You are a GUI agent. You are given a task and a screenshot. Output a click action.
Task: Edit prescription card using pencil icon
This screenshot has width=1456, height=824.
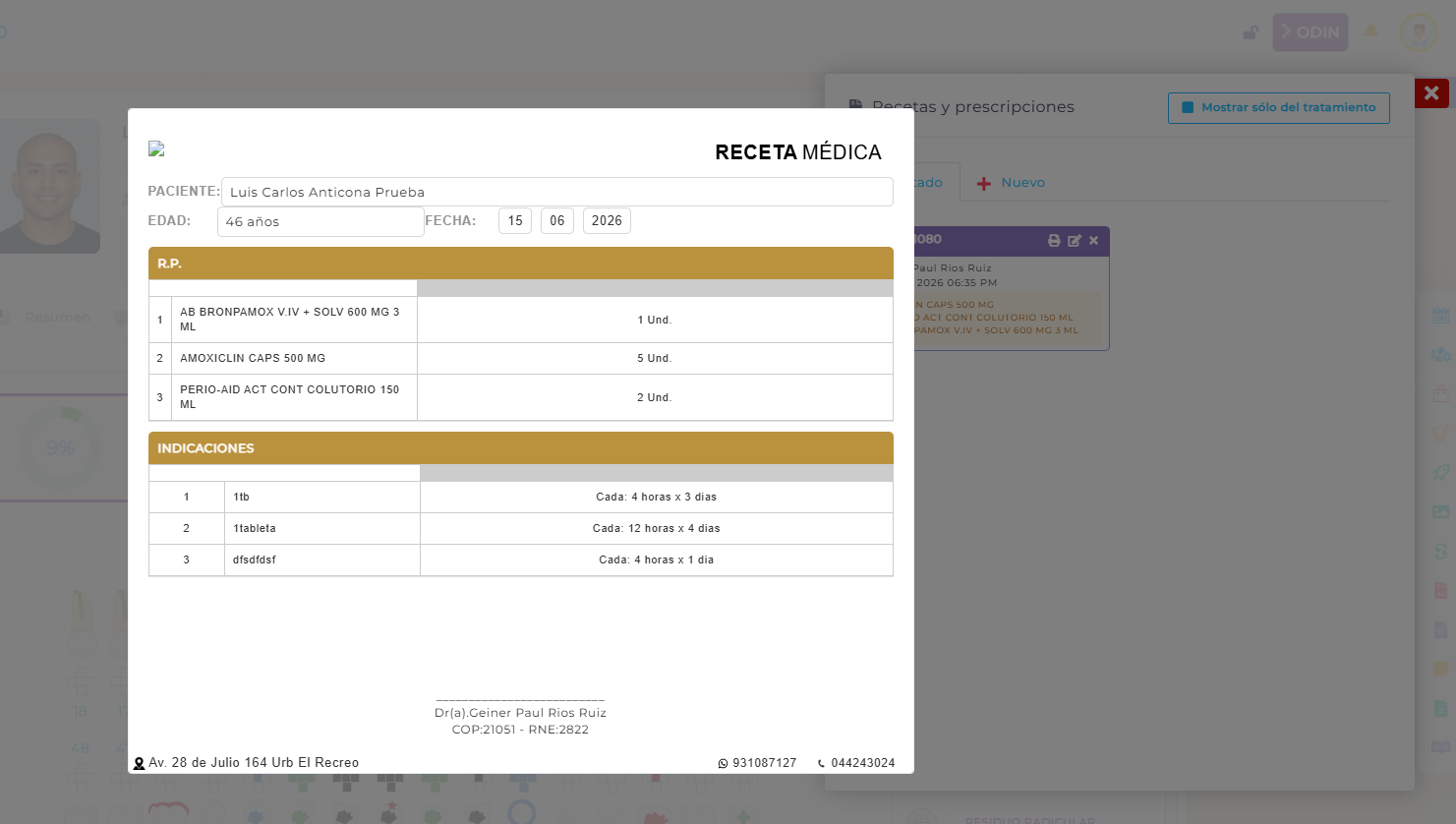1075,240
